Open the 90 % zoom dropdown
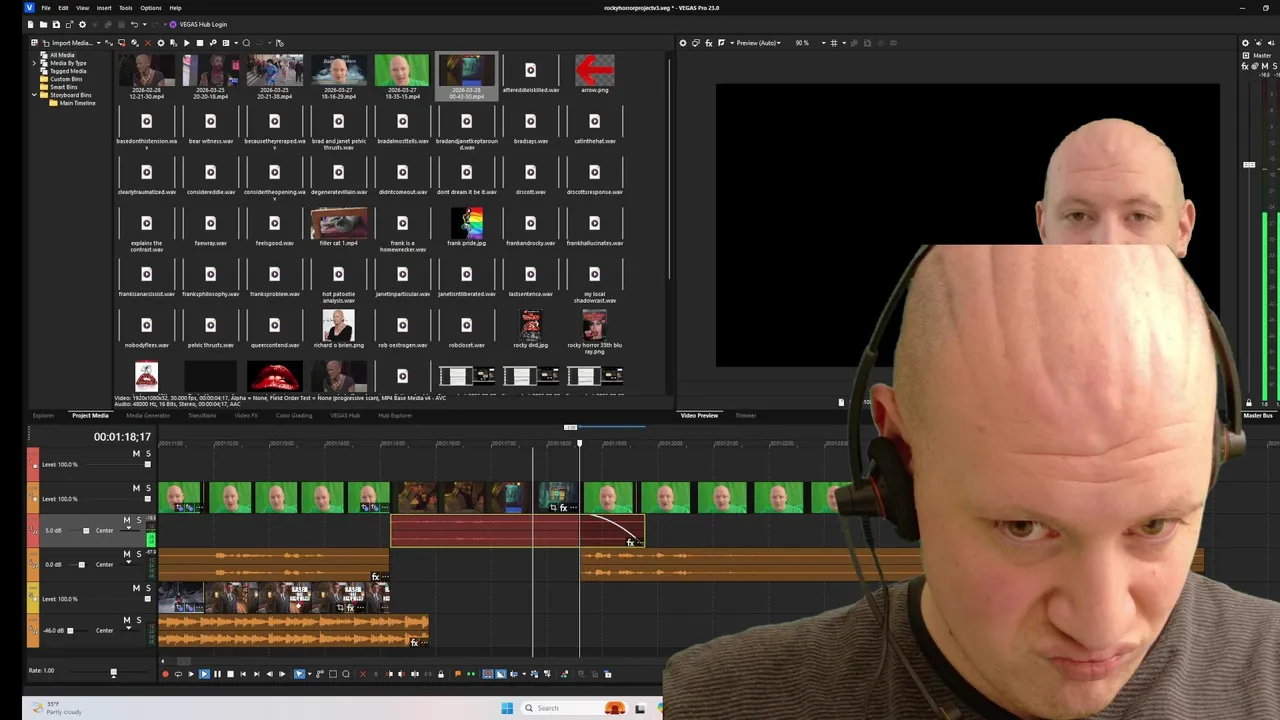Screen dimensions: 1280x720 click(824, 43)
